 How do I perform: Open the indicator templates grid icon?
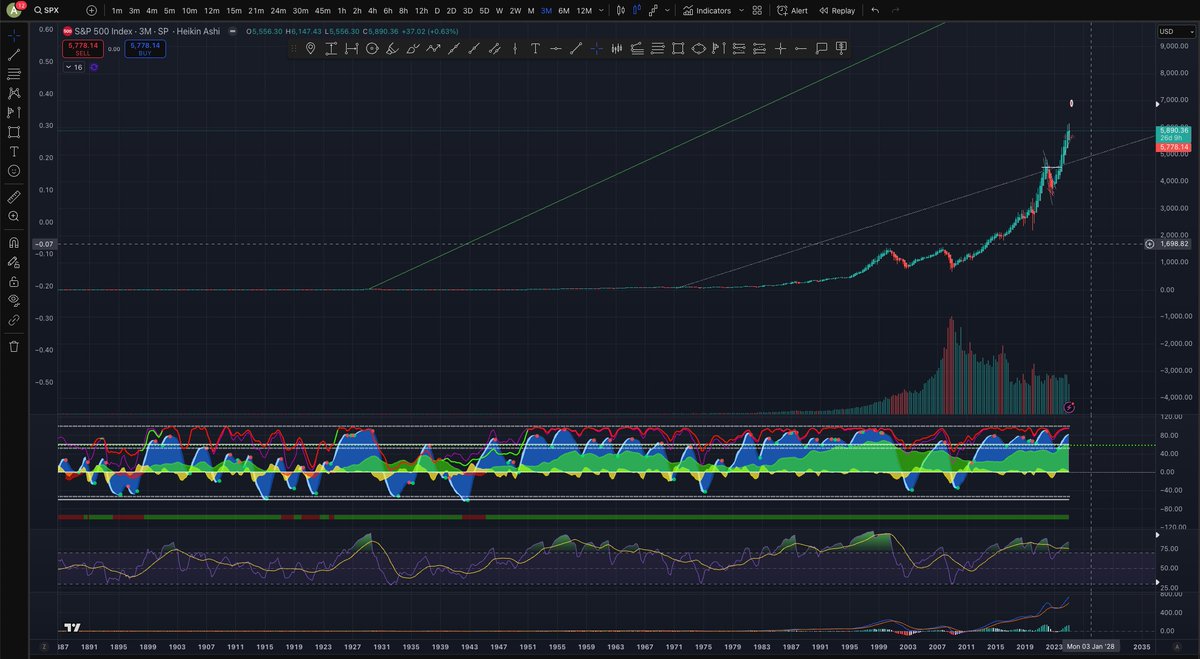tap(757, 10)
